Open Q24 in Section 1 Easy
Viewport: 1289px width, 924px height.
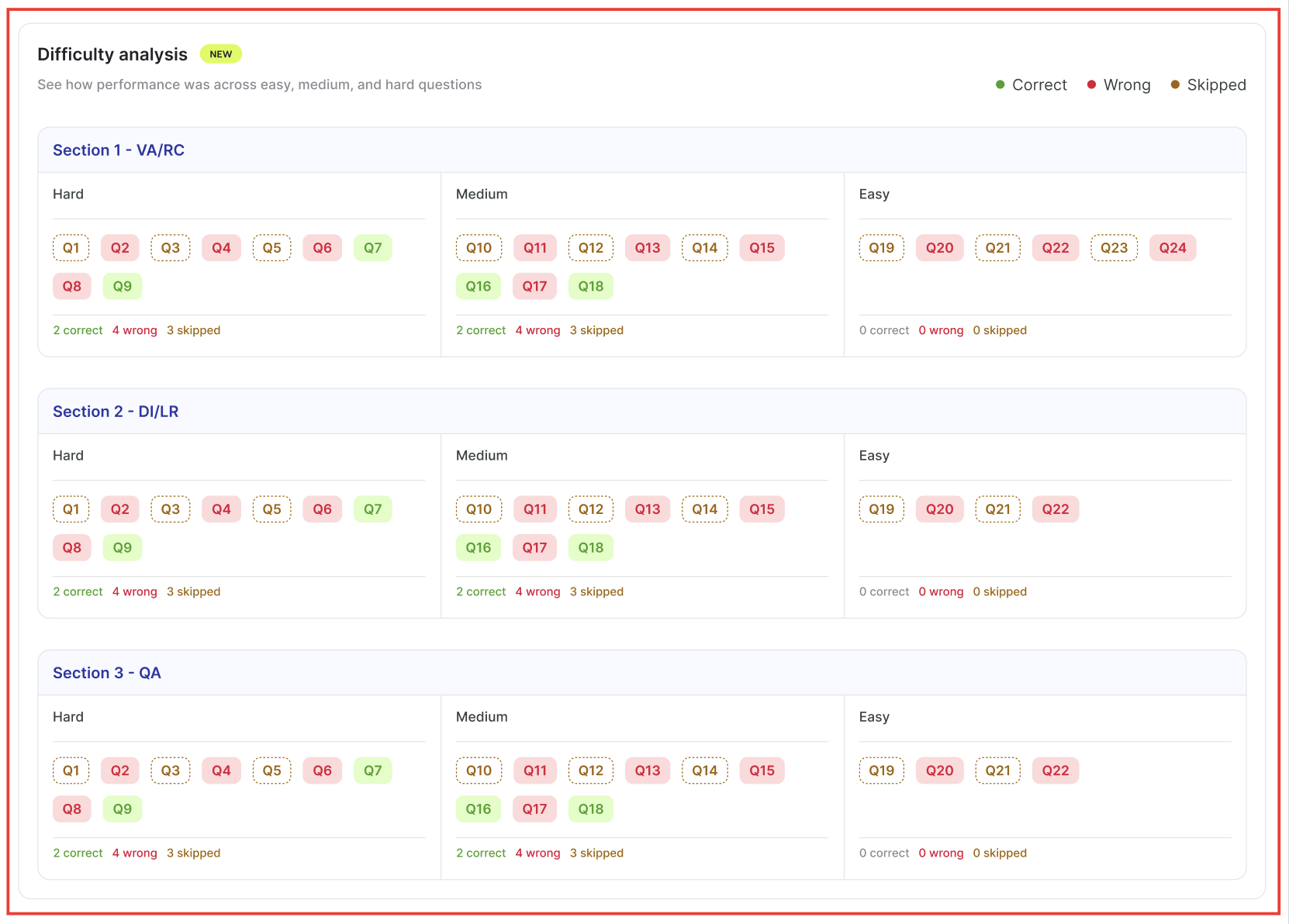coord(1173,248)
